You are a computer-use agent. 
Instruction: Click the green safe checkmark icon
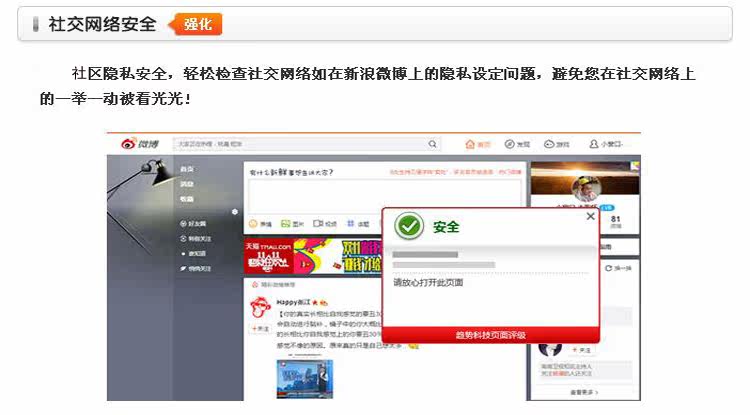point(409,227)
